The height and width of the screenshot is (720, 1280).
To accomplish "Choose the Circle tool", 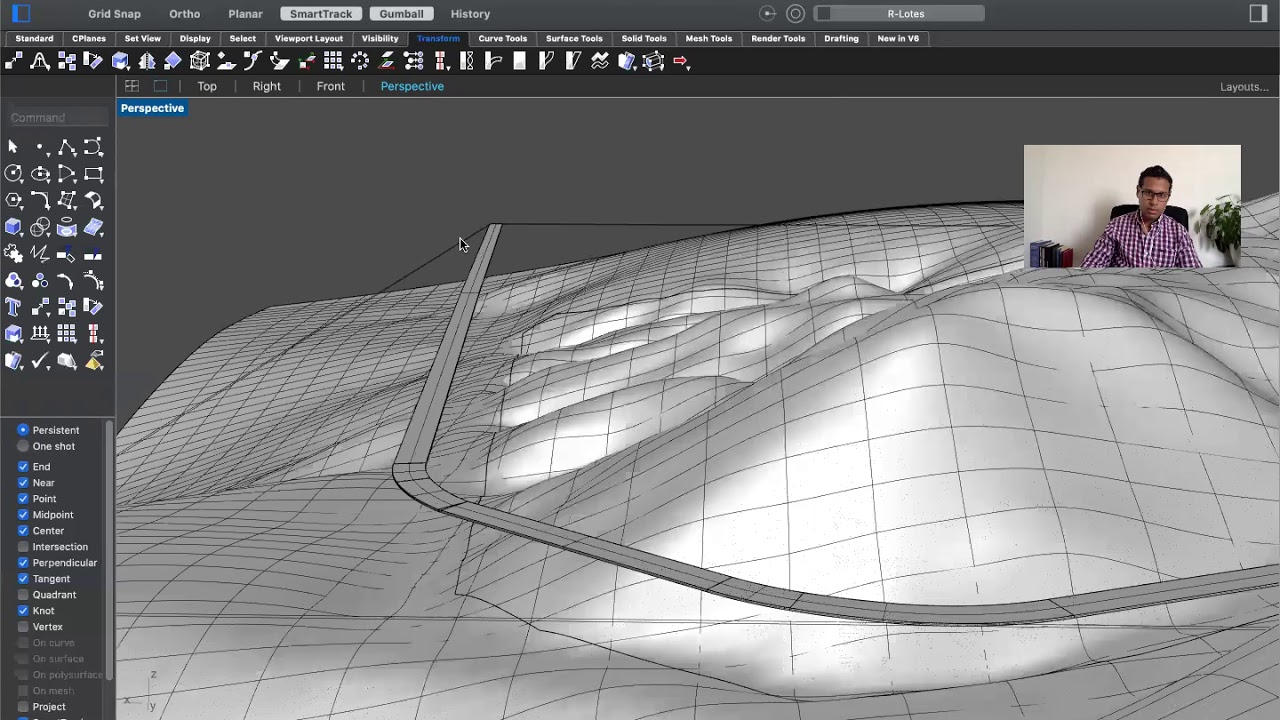I will [14, 174].
